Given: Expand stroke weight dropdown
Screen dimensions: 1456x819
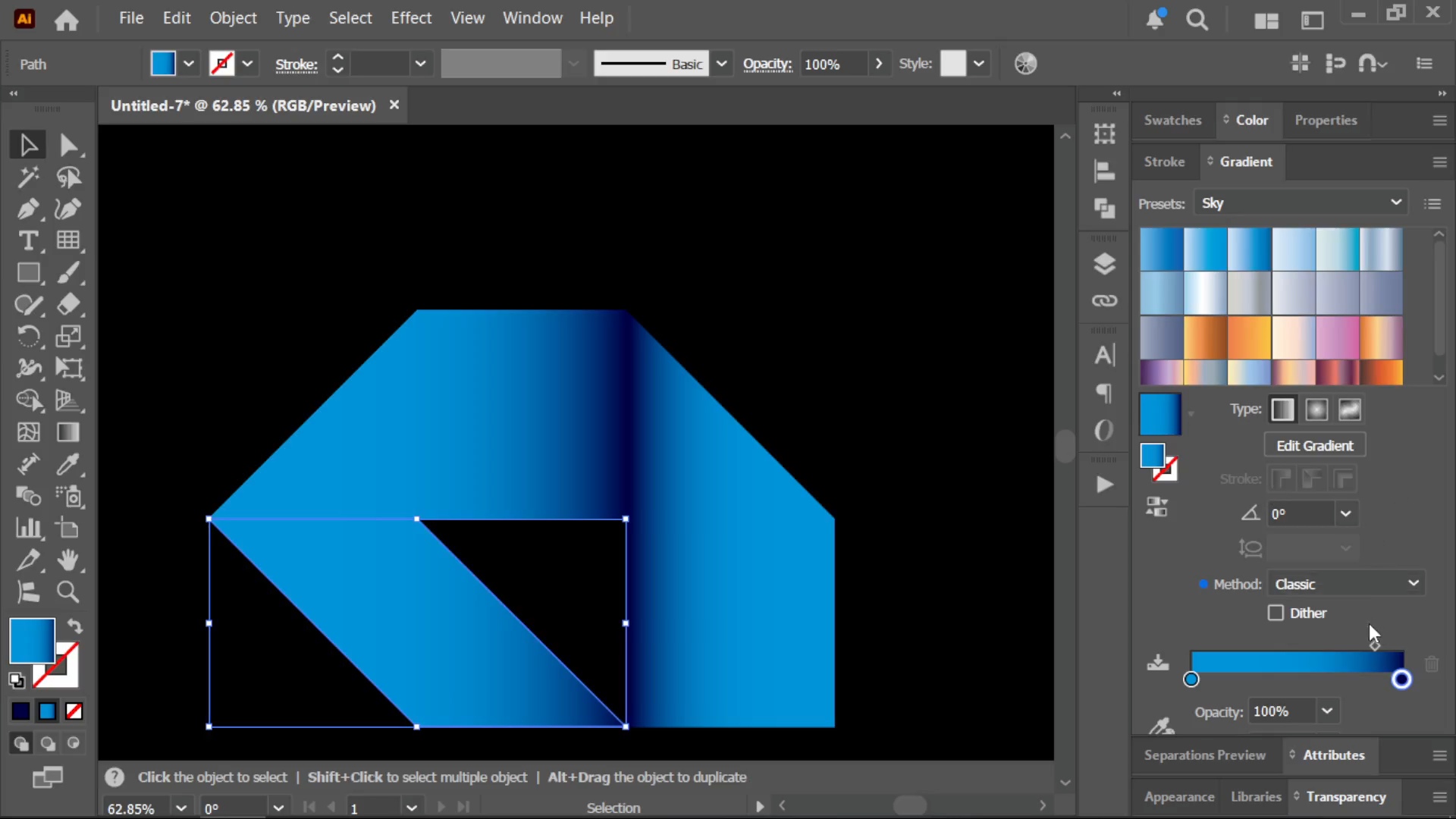Looking at the screenshot, I should pyautogui.click(x=420, y=64).
